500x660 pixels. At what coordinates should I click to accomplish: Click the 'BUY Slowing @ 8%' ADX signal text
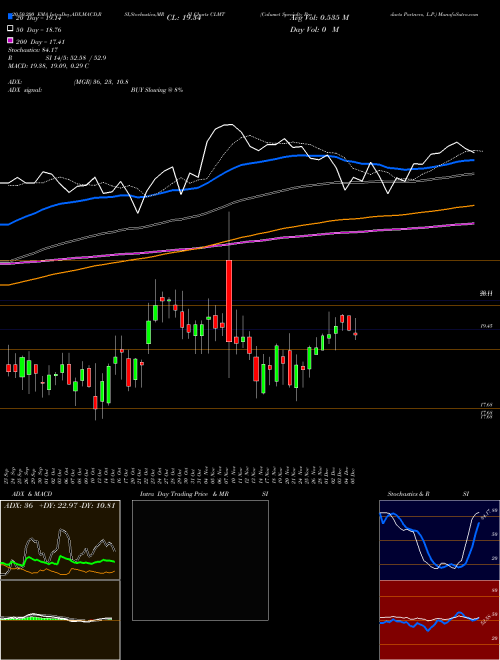(x=157, y=90)
